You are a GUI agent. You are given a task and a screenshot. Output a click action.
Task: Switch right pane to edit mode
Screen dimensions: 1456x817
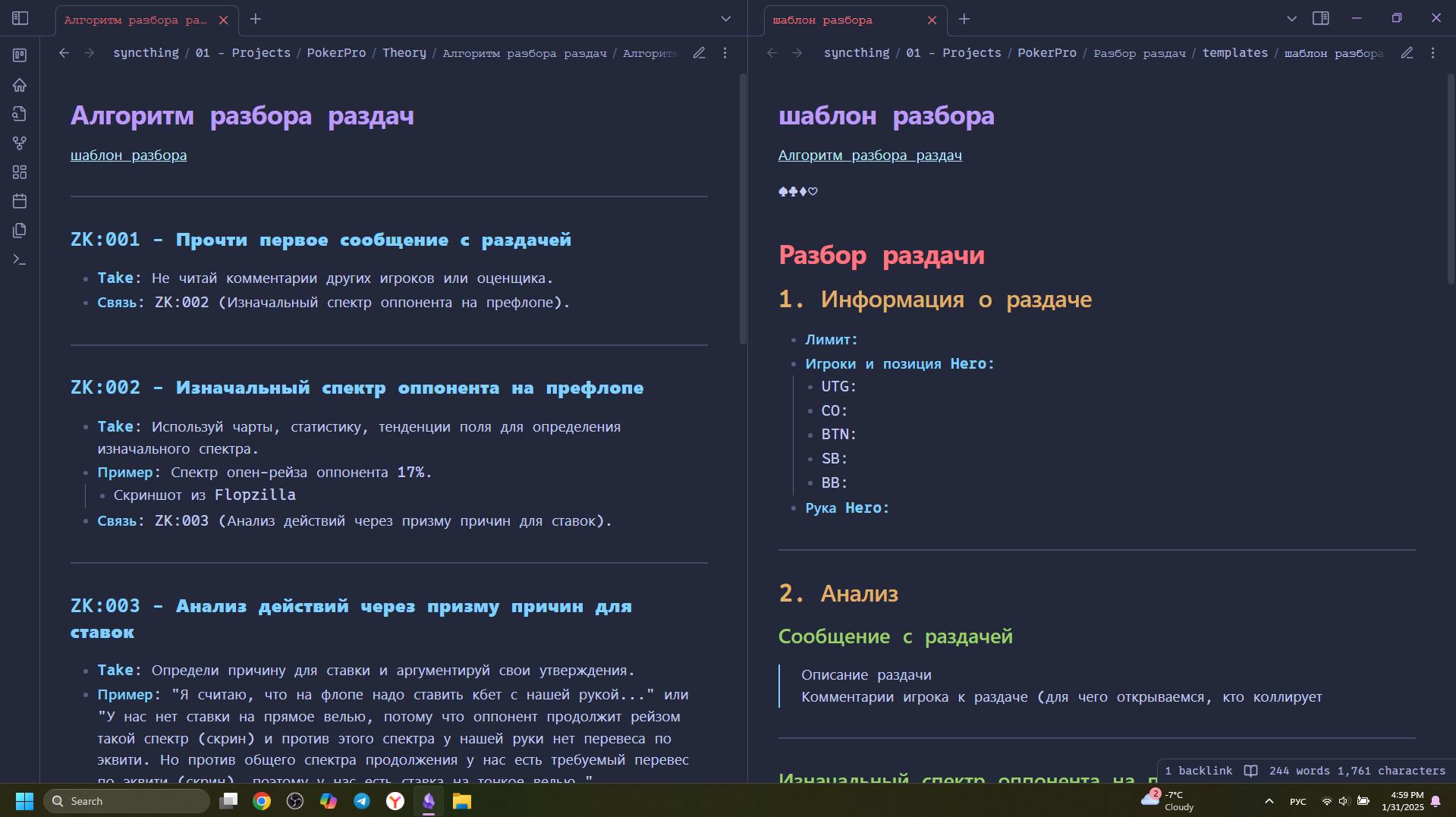[x=1407, y=53]
